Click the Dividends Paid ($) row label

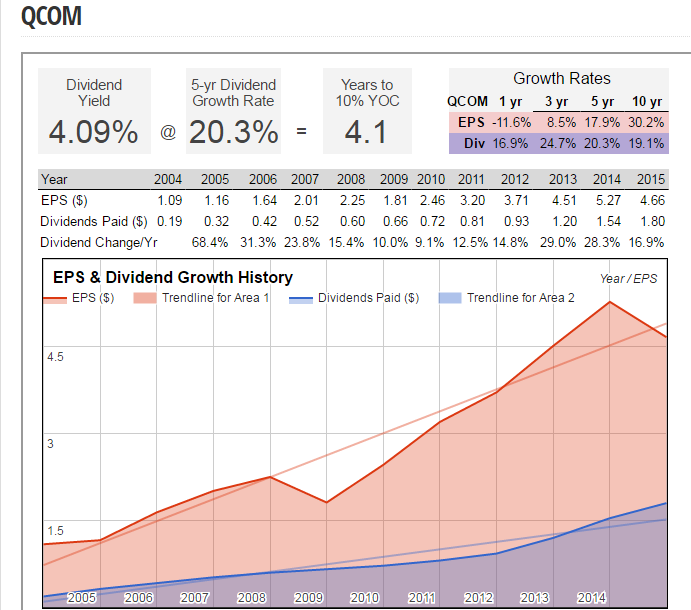(x=93, y=221)
